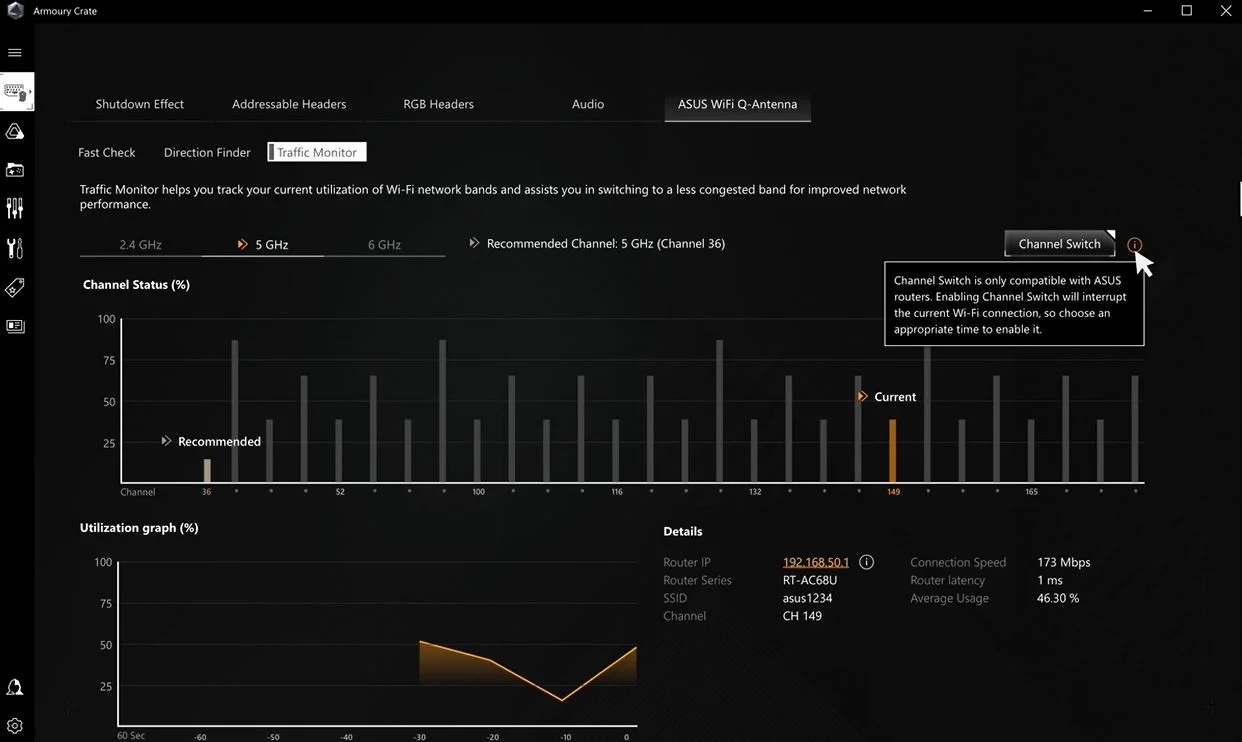
Task: Switch to the Addressable Headers tab
Action: 289,104
